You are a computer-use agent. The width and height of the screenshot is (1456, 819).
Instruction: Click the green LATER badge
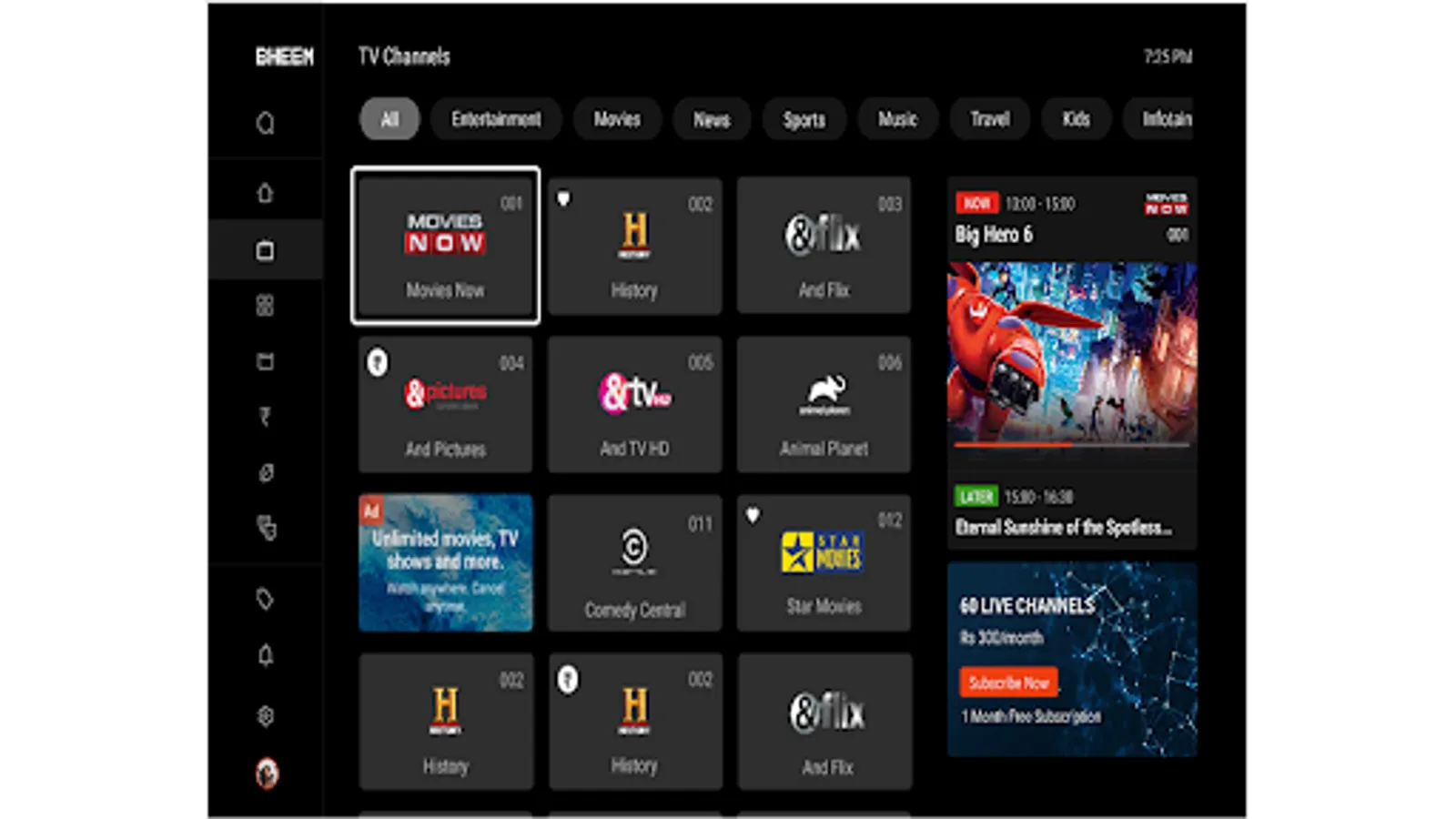(x=976, y=496)
